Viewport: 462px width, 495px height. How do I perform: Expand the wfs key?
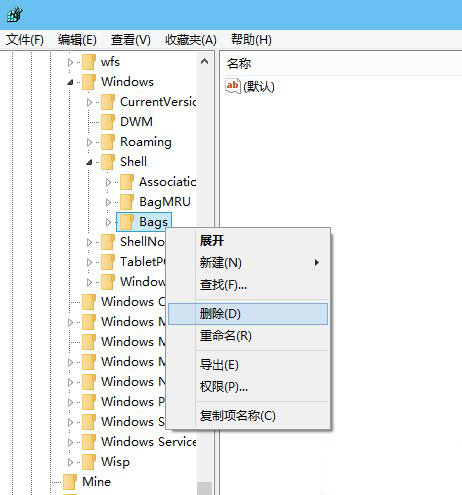point(70,62)
